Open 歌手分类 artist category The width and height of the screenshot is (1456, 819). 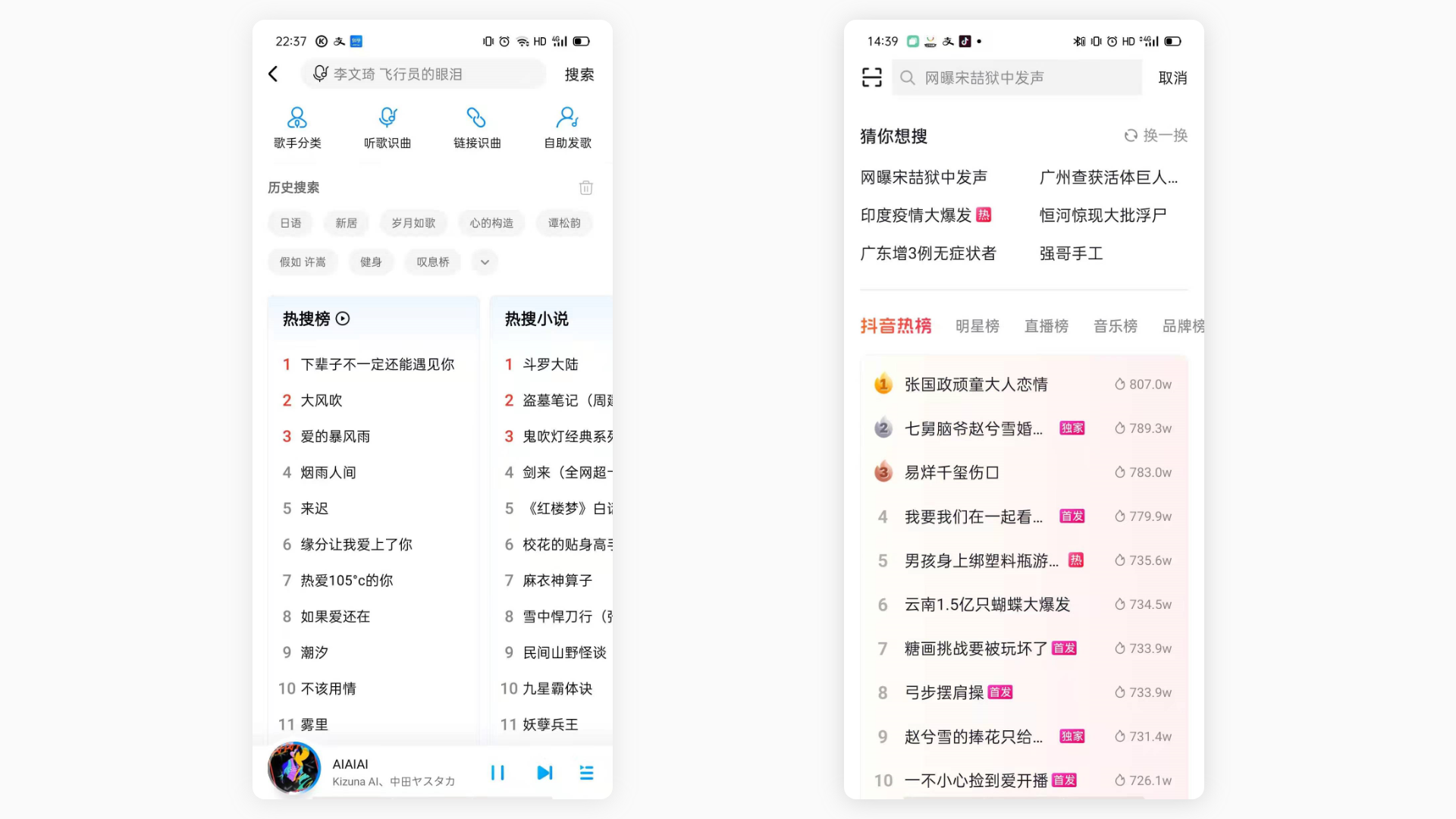click(297, 127)
